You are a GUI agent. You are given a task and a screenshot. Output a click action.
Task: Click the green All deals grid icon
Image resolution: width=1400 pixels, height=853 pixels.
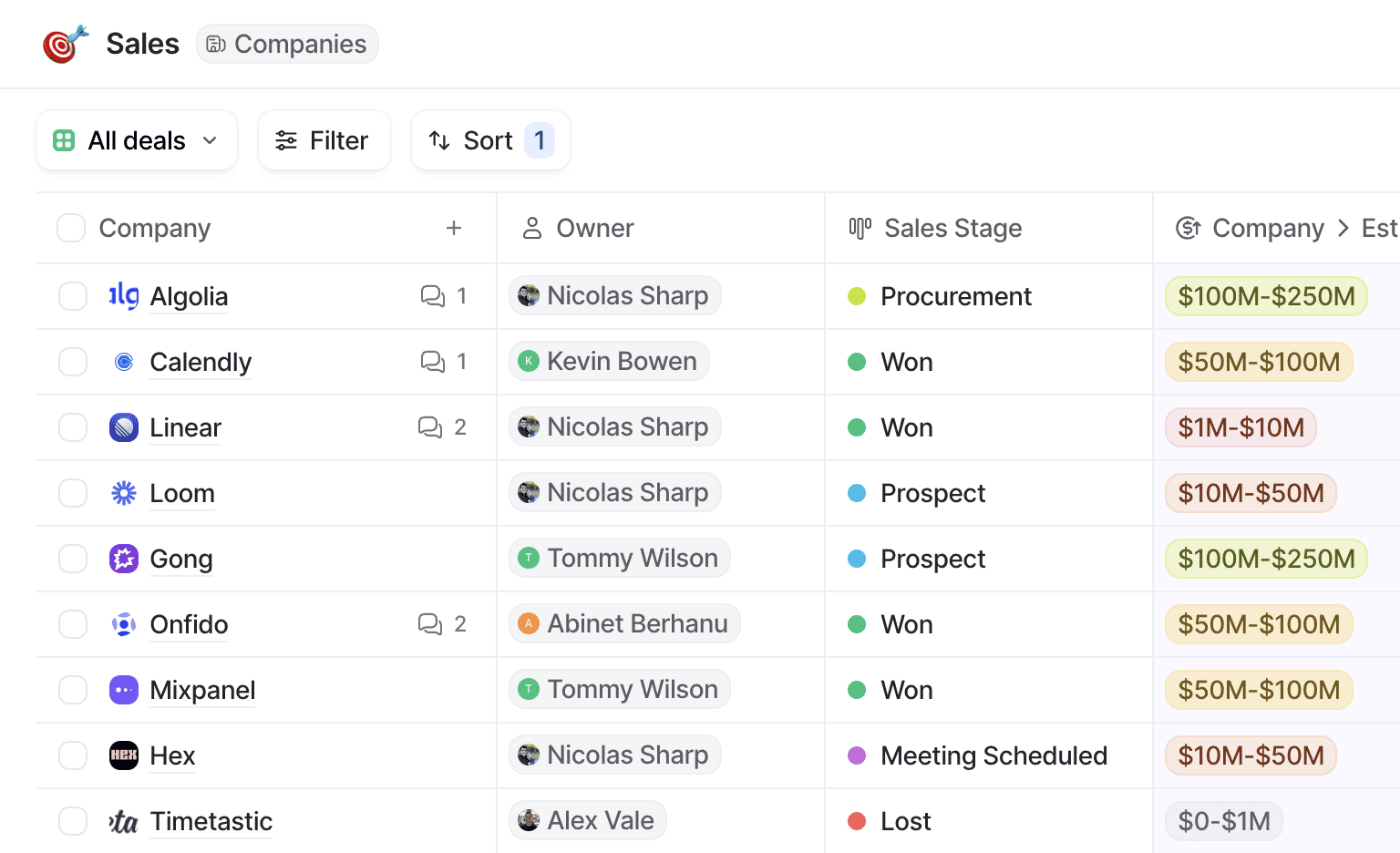64,140
